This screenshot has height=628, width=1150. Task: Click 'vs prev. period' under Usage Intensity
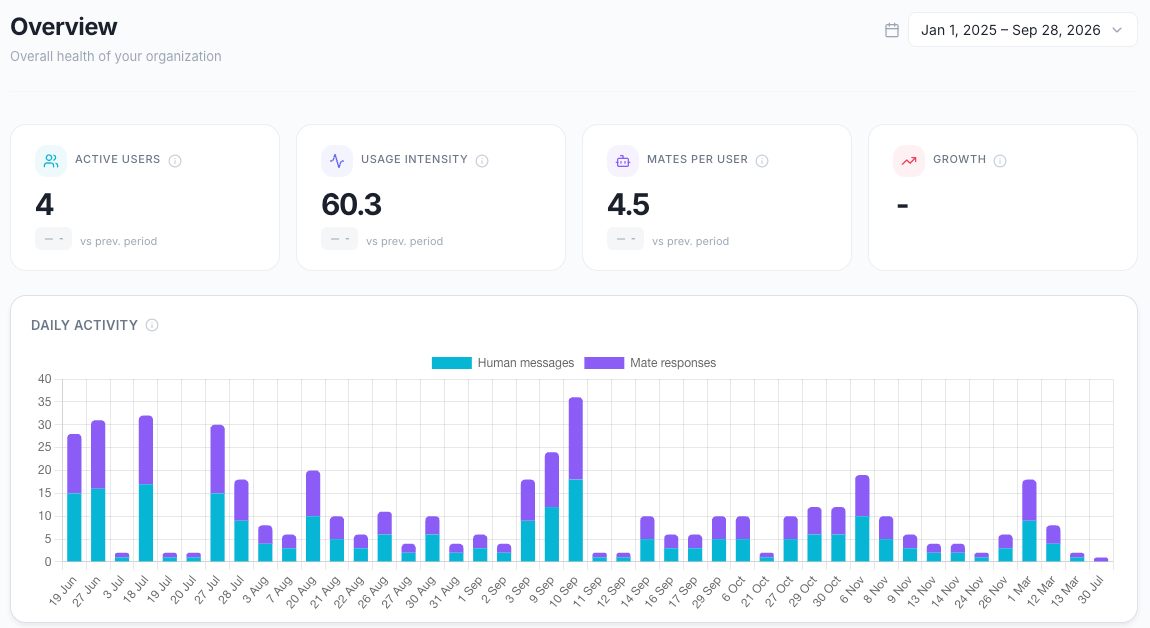pos(405,241)
